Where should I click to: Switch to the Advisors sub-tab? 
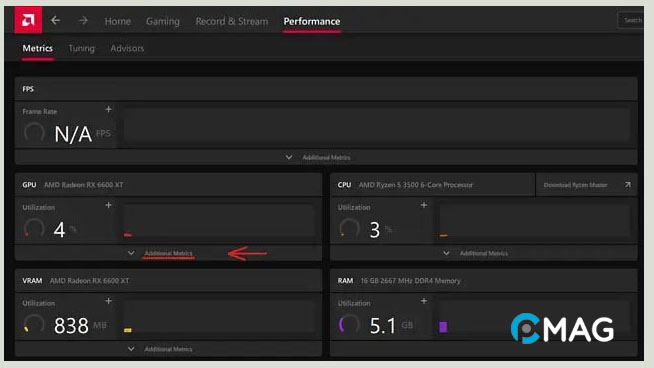click(127, 48)
